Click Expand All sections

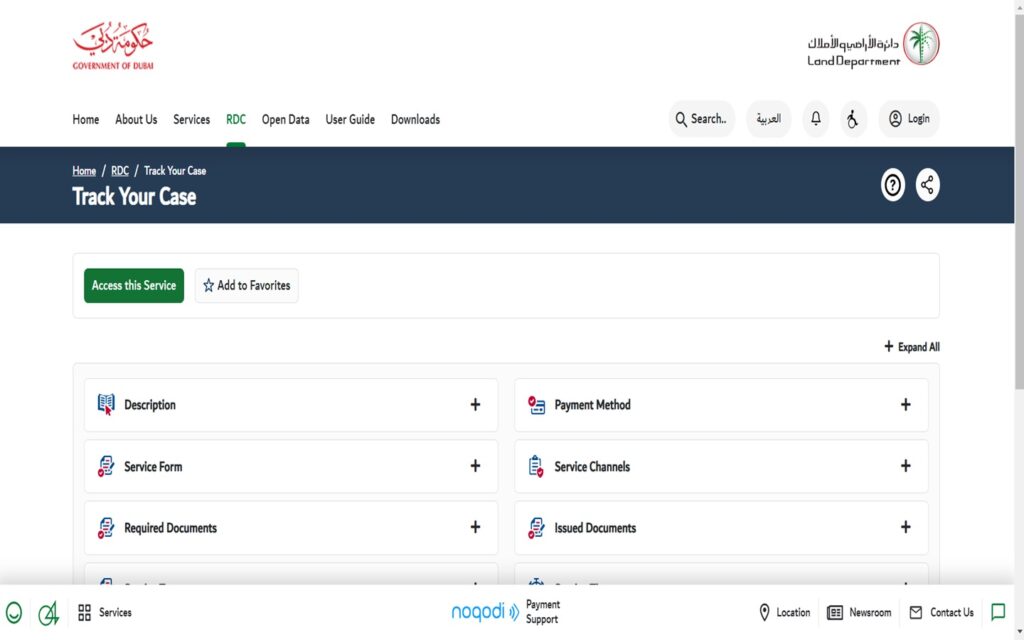click(x=911, y=347)
